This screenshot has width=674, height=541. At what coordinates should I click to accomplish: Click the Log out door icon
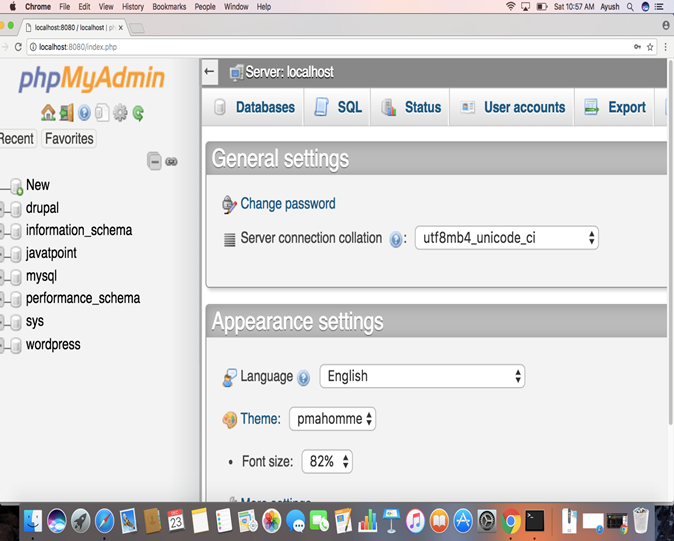pos(67,113)
